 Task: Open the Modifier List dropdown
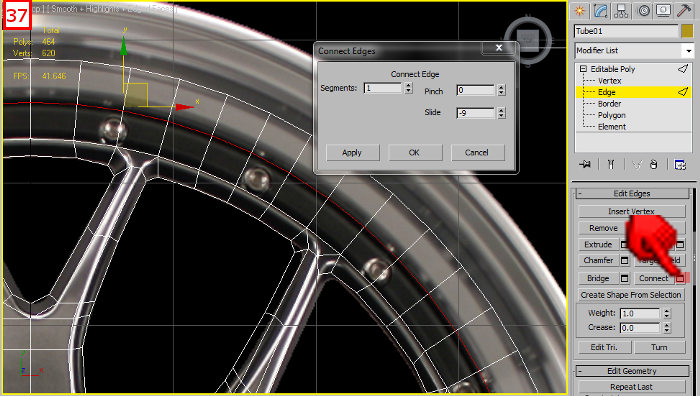click(634, 50)
